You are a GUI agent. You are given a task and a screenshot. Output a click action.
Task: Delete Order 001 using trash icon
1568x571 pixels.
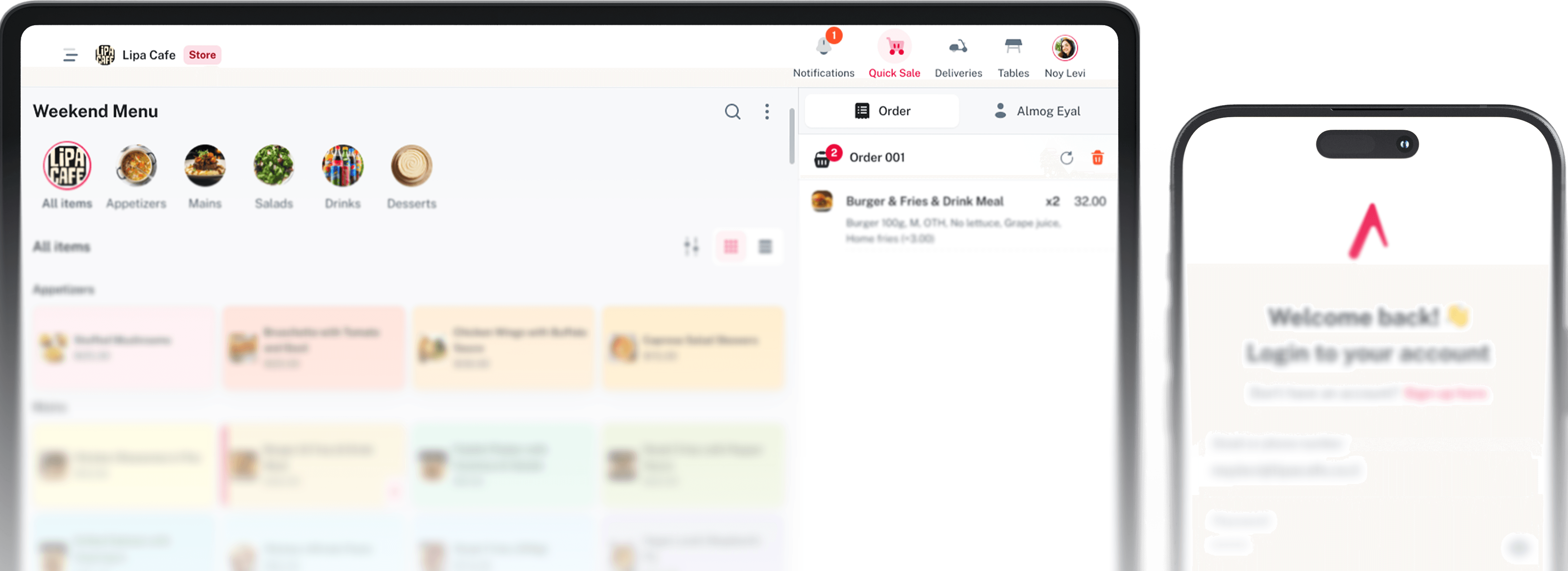coord(1097,158)
